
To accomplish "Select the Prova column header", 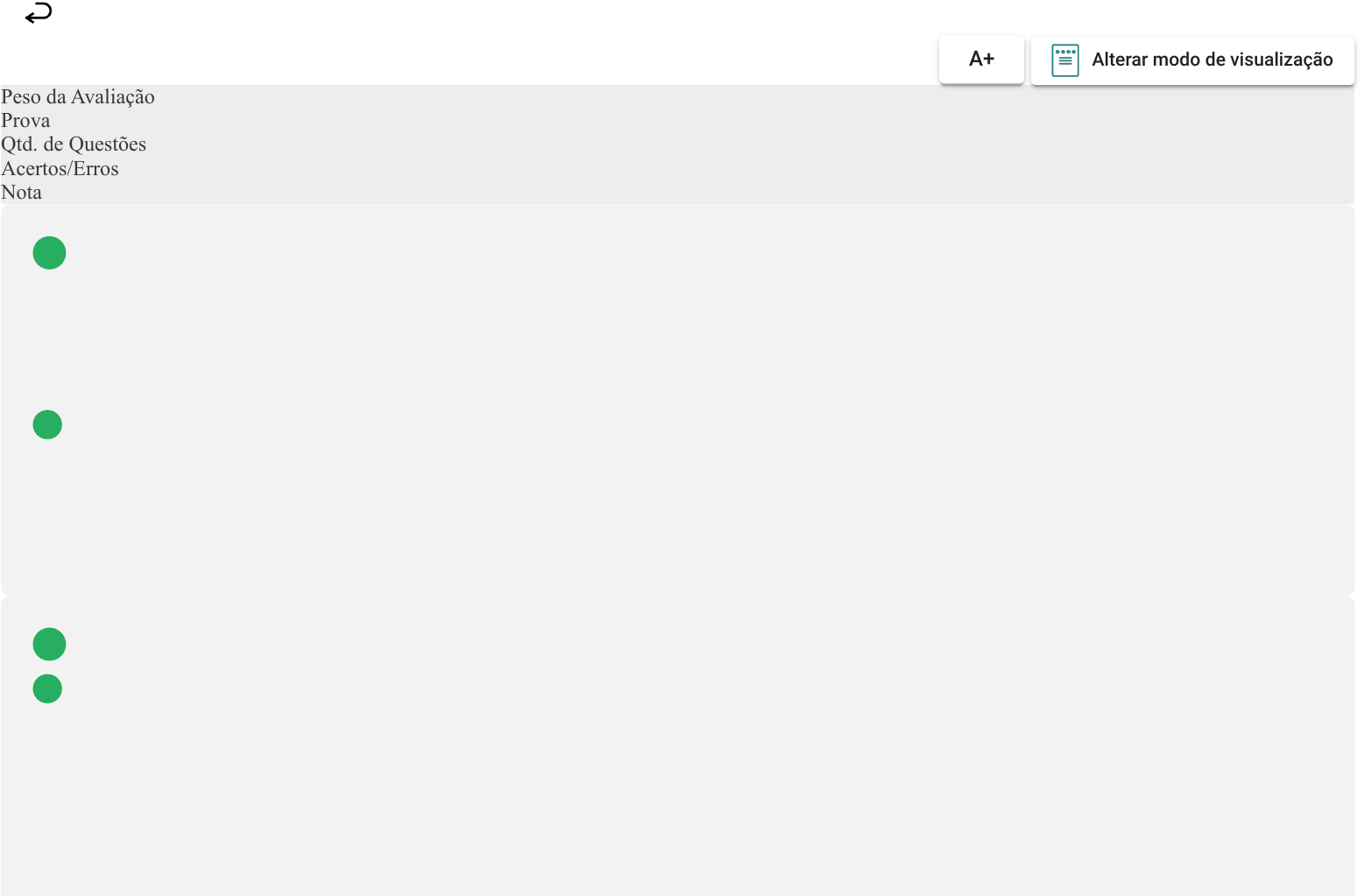I will tap(25, 121).
